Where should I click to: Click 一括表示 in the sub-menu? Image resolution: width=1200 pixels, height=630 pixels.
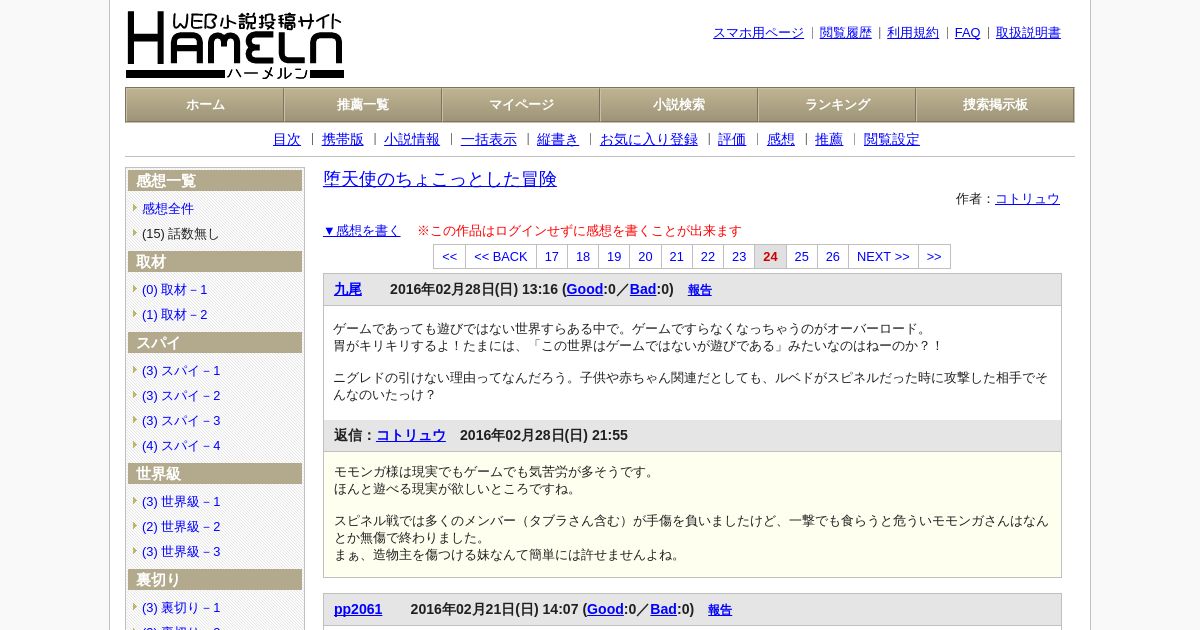489,140
